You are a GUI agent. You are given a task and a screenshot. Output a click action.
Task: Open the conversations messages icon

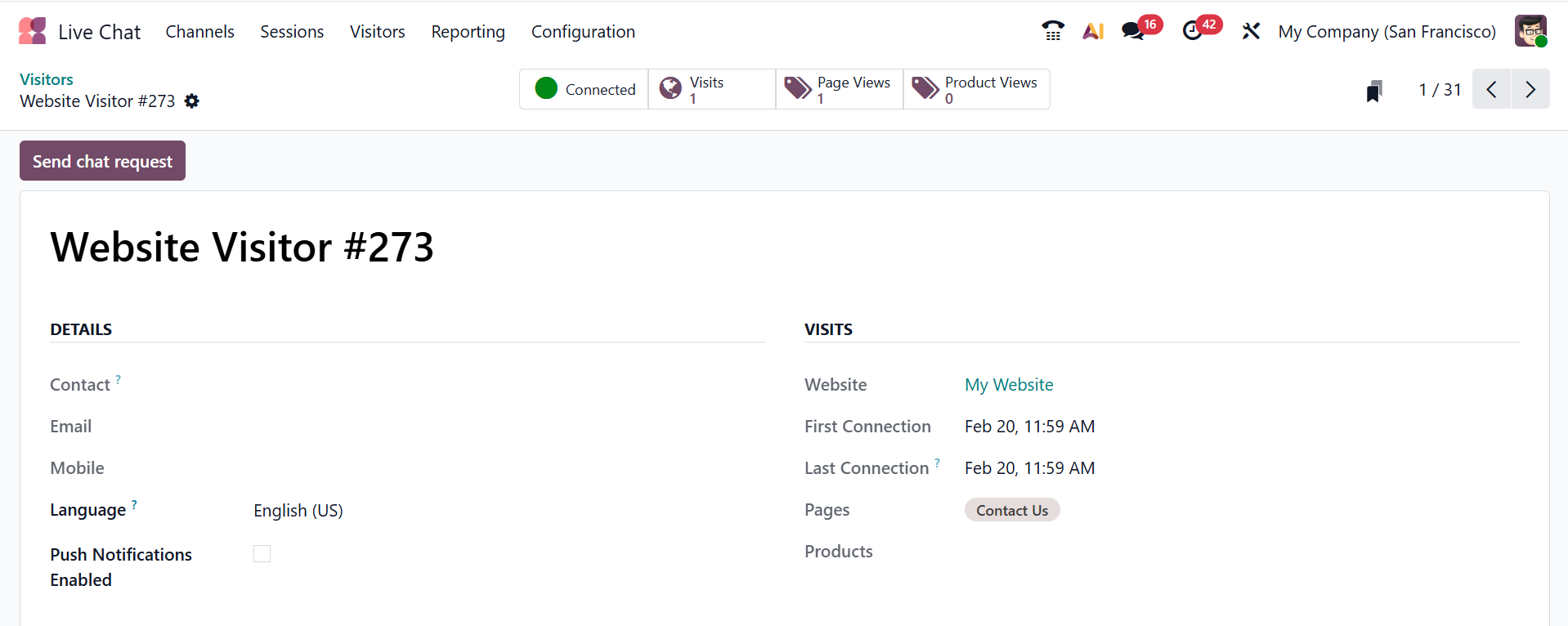tap(1133, 31)
